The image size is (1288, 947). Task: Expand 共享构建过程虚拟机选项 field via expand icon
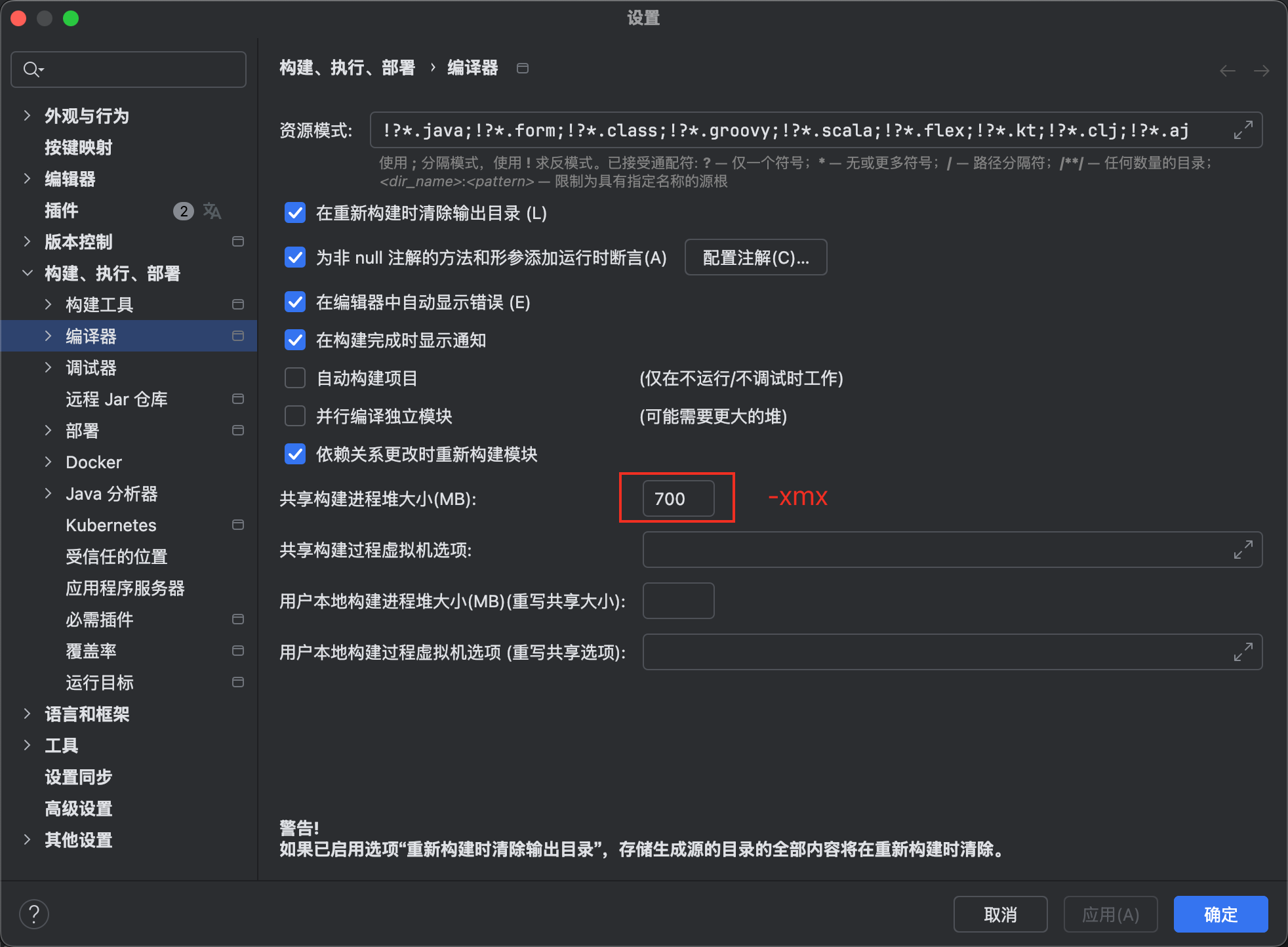pos(1242,550)
